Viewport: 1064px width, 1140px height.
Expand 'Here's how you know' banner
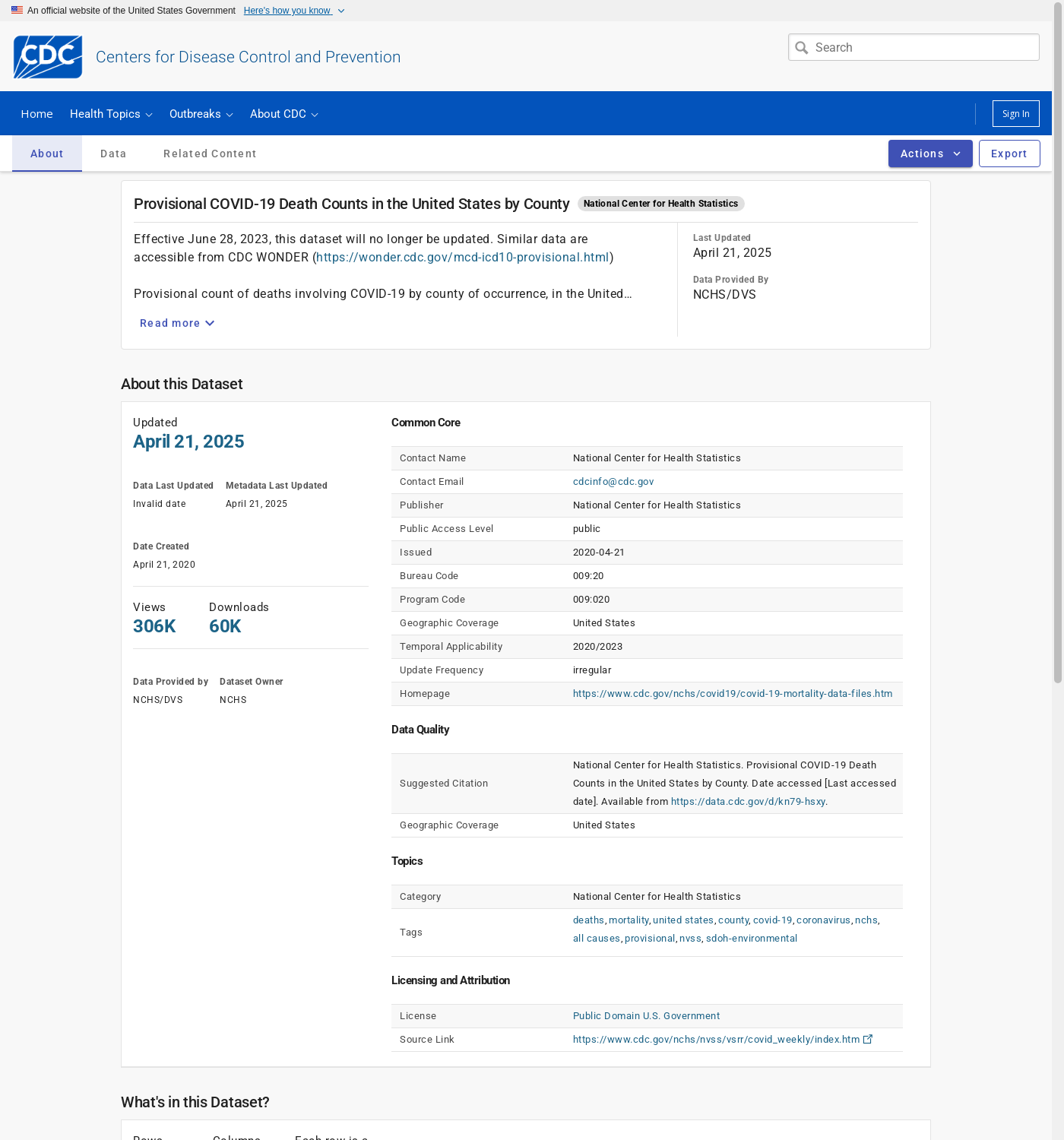pos(293,11)
